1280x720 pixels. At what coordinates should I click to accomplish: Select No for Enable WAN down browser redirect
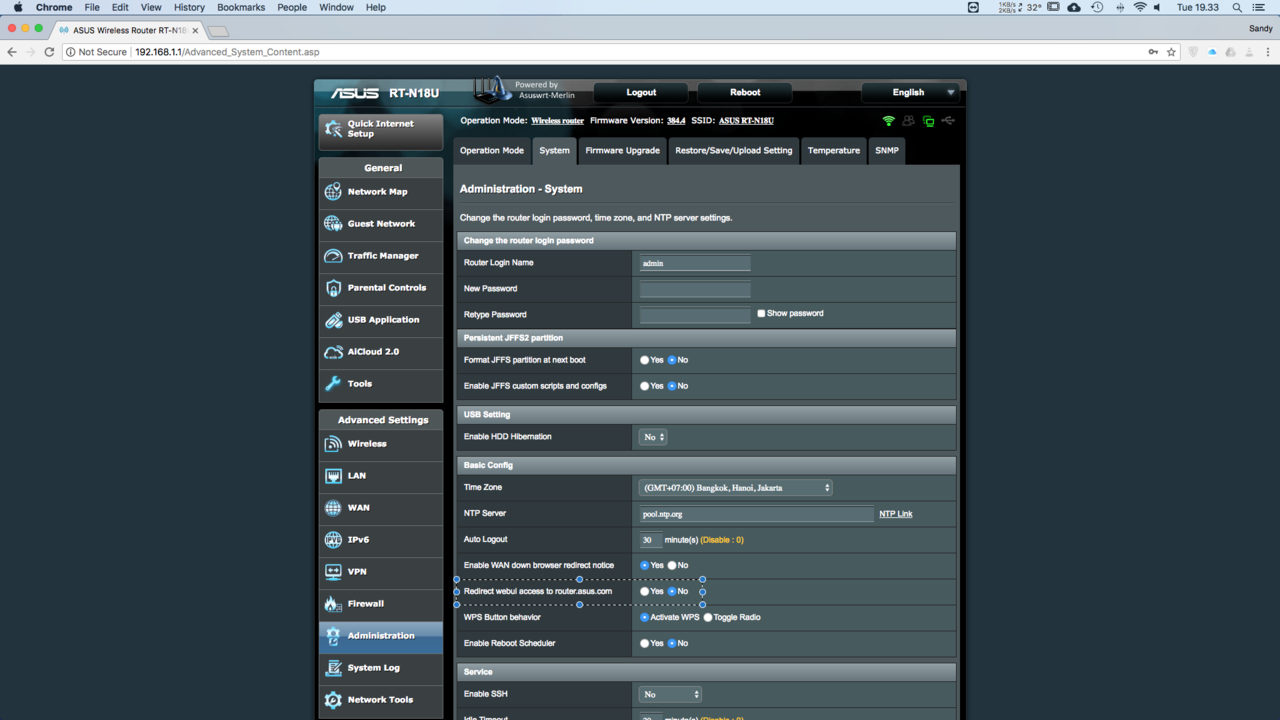pos(672,566)
